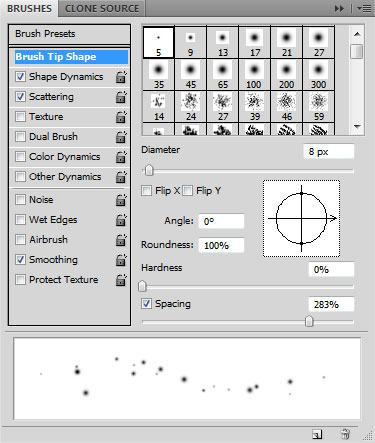Toggle the Flip X checkbox

(146, 191)
